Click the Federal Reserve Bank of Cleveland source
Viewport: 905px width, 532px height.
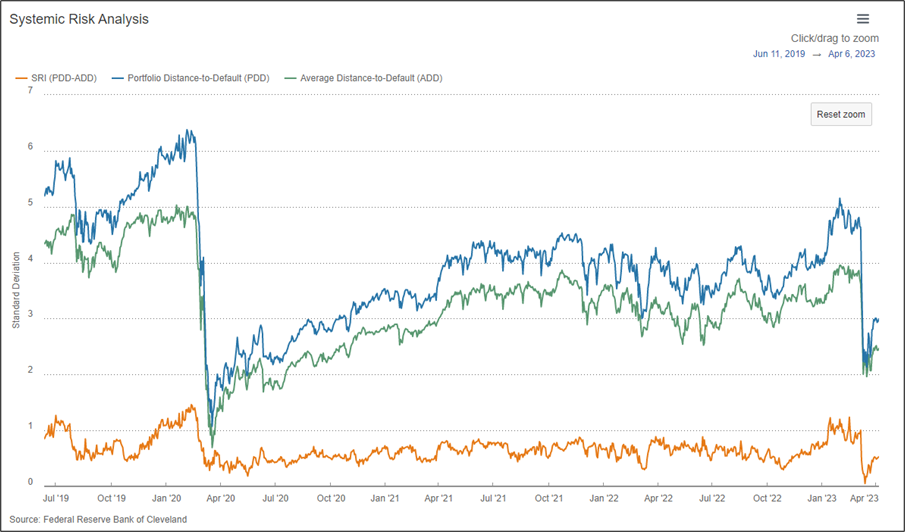(98, 519)
